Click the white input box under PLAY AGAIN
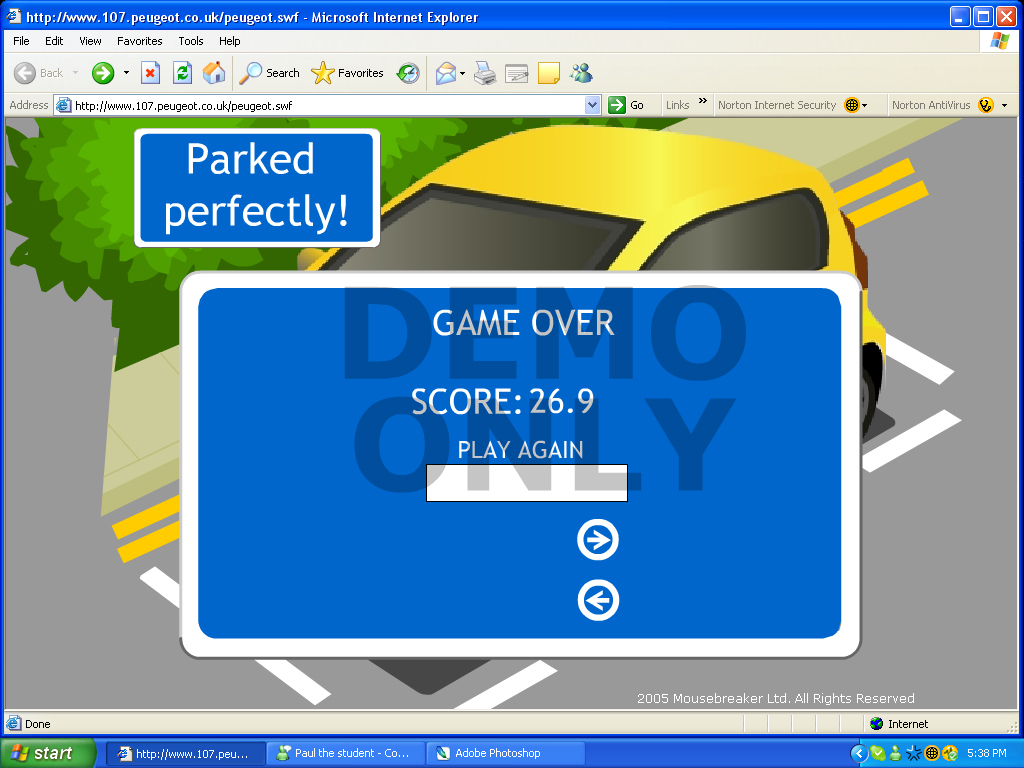1024x768 pixels. point(526,483)
